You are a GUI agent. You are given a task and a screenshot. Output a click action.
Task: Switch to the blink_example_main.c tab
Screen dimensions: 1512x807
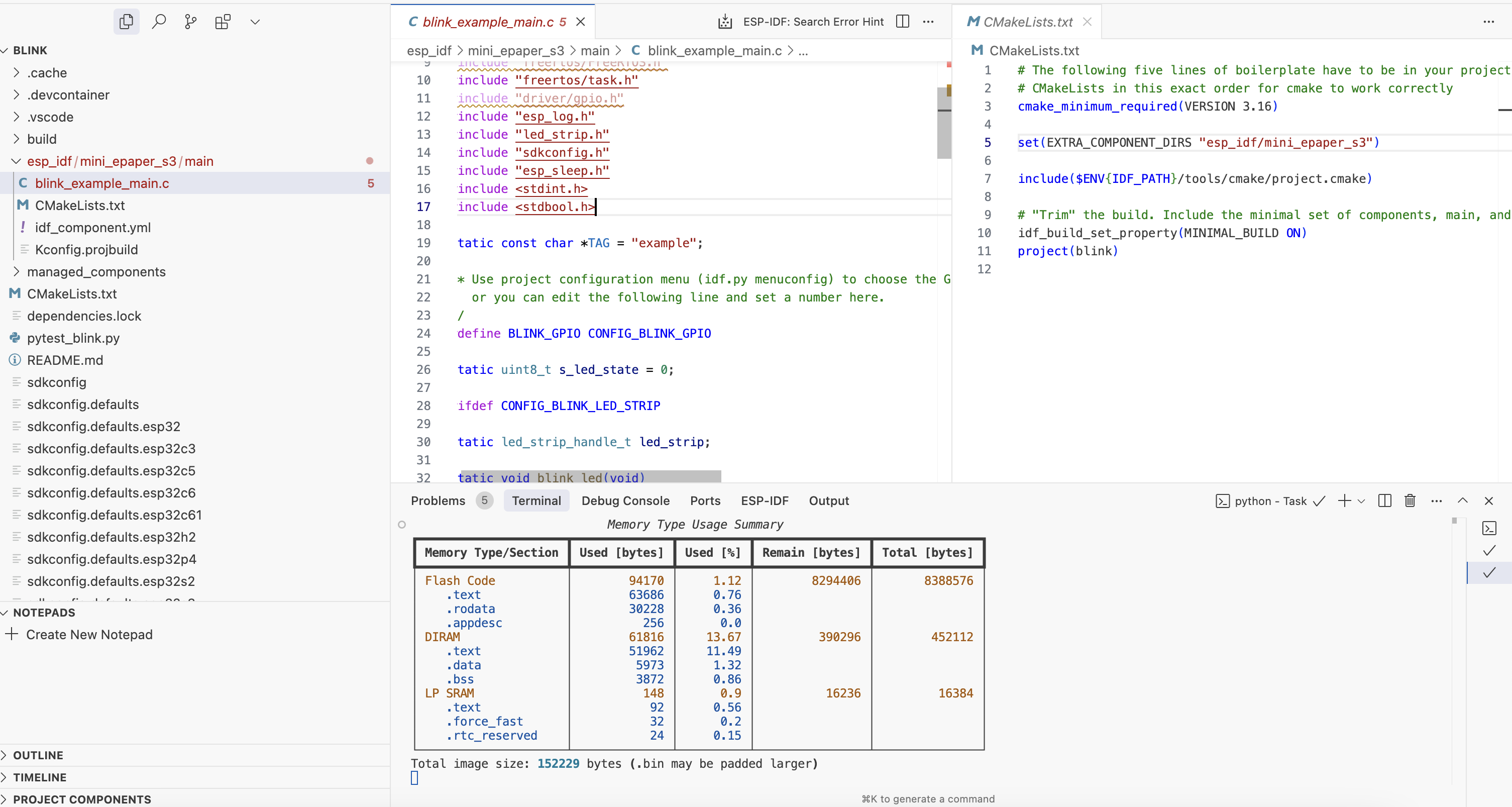point(487,22)
